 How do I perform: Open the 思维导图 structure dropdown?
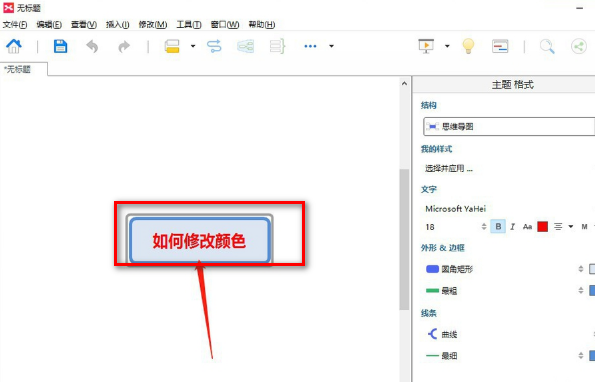(x=508, y=126)
